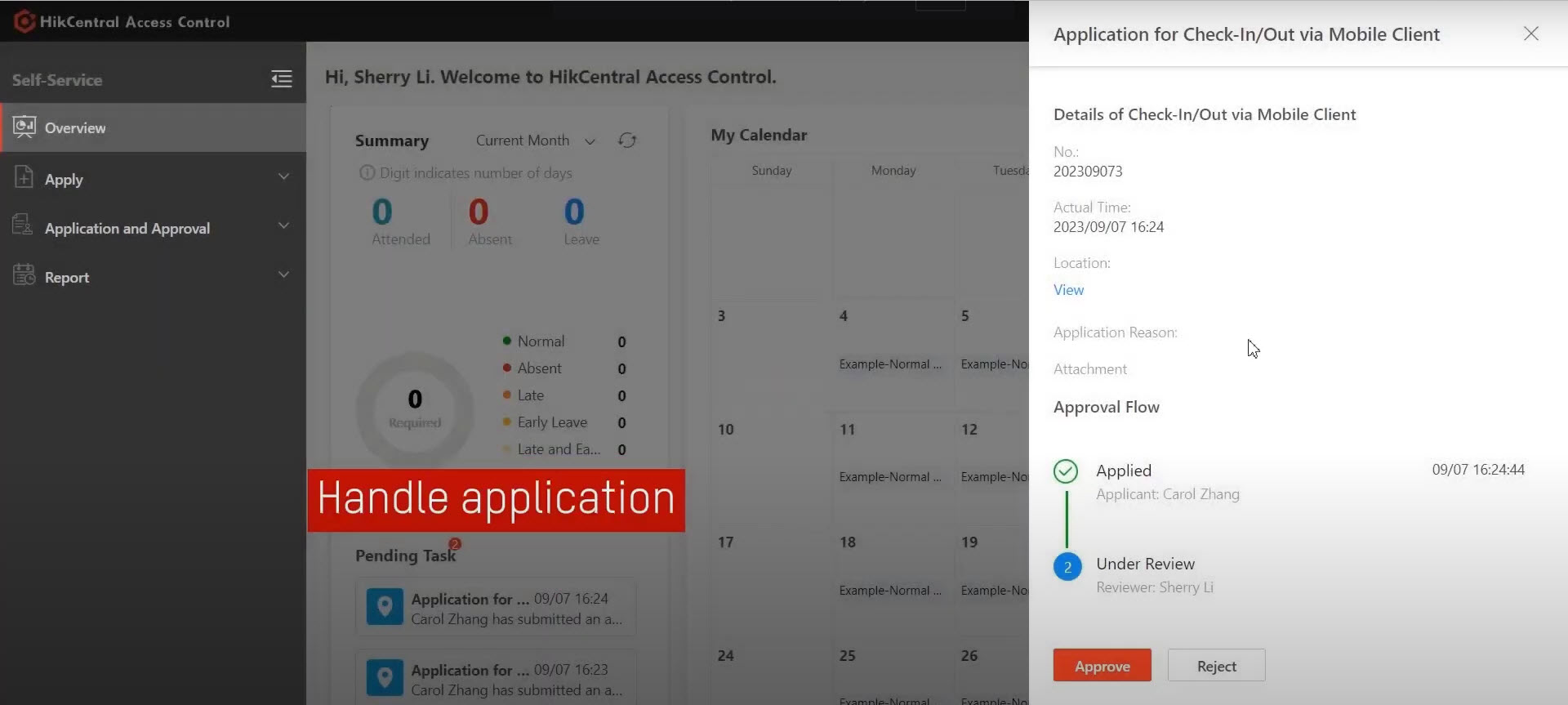Screen dimensions: 1568x705
Task: Click the Report calendar icon
Action: [x=24, y=275]
